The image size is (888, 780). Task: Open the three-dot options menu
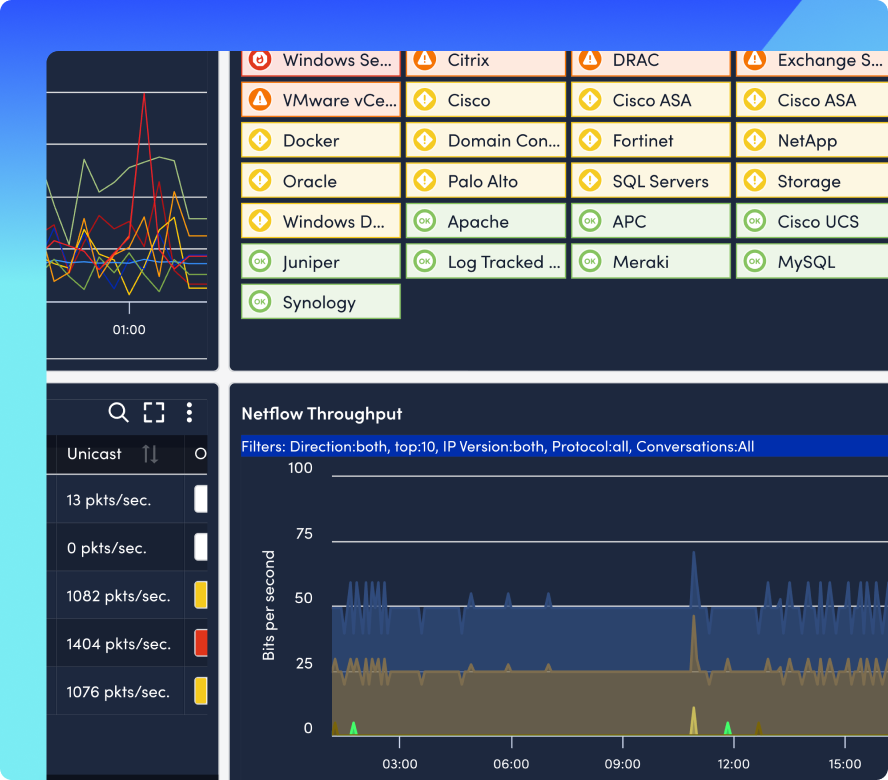[189, 412]
